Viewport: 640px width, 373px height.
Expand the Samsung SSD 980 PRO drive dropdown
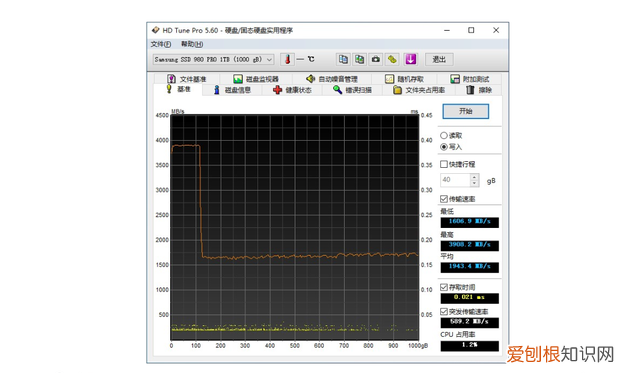click(x=213, y=60)
